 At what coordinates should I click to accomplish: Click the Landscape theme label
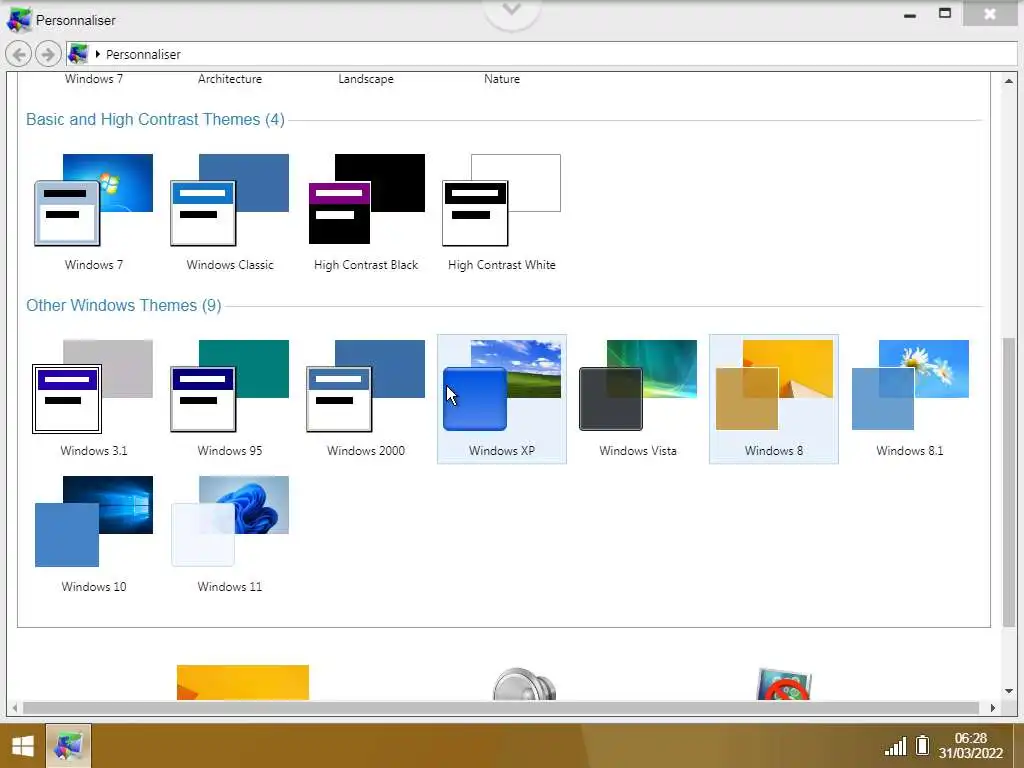366,79
